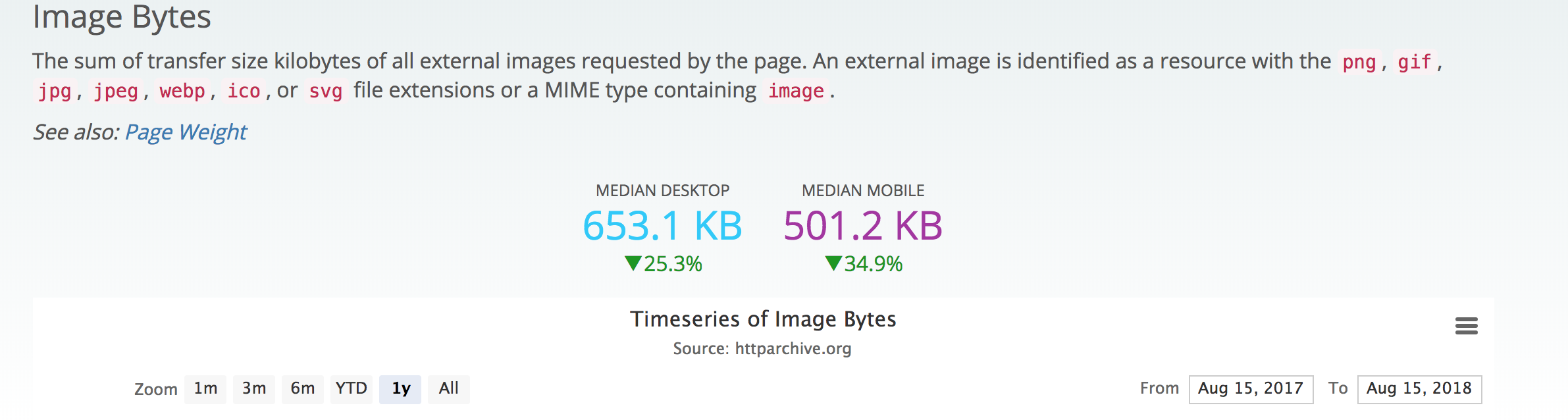Click the 501.2 KB median mobile value
Viewport: 1568px width, 420px height.
[x=863, y=226]
